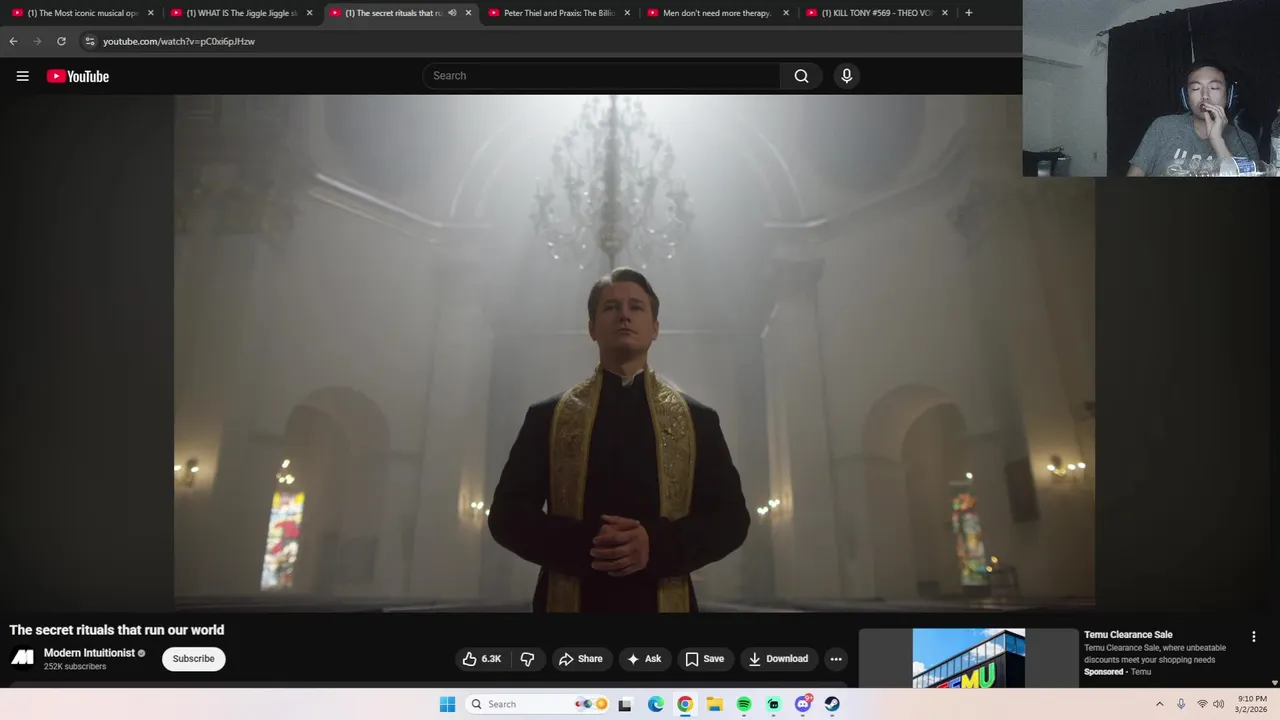
Task: Start voice search with the microphone icon
Action: [846, 76]
